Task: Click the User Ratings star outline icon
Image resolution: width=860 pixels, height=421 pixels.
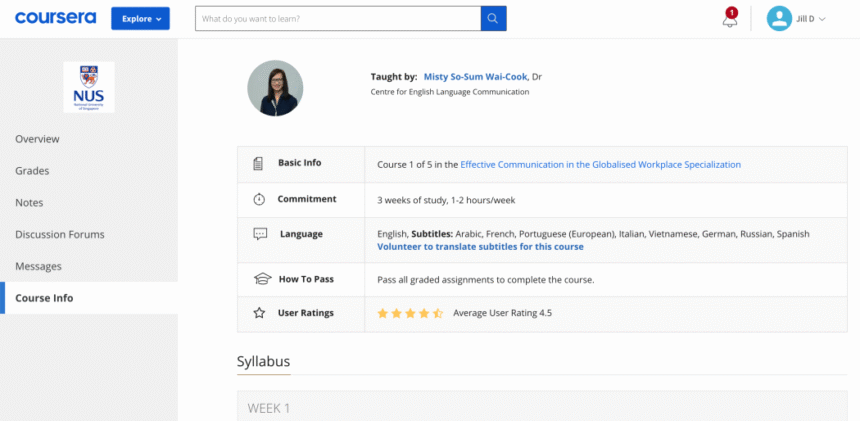Action: (259, 314)
